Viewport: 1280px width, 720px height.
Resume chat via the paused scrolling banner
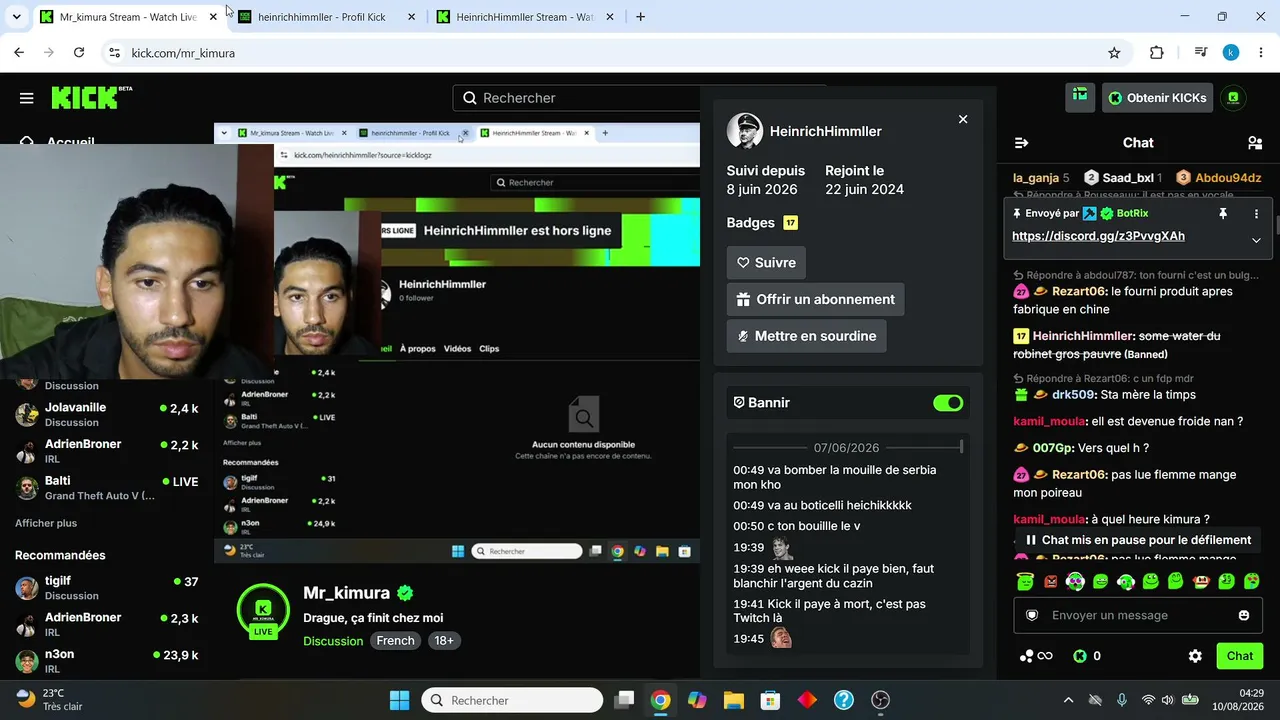[x=1137, y=540]
